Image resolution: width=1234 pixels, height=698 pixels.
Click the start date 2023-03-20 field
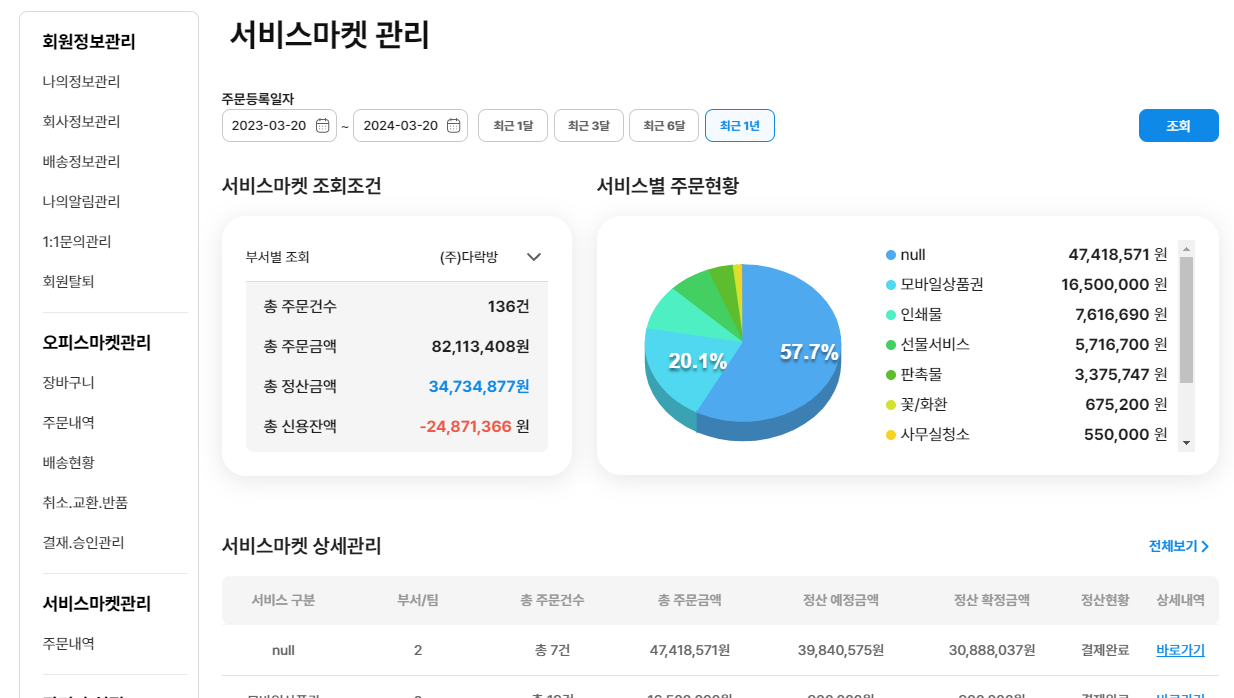[x=270, y=126]
